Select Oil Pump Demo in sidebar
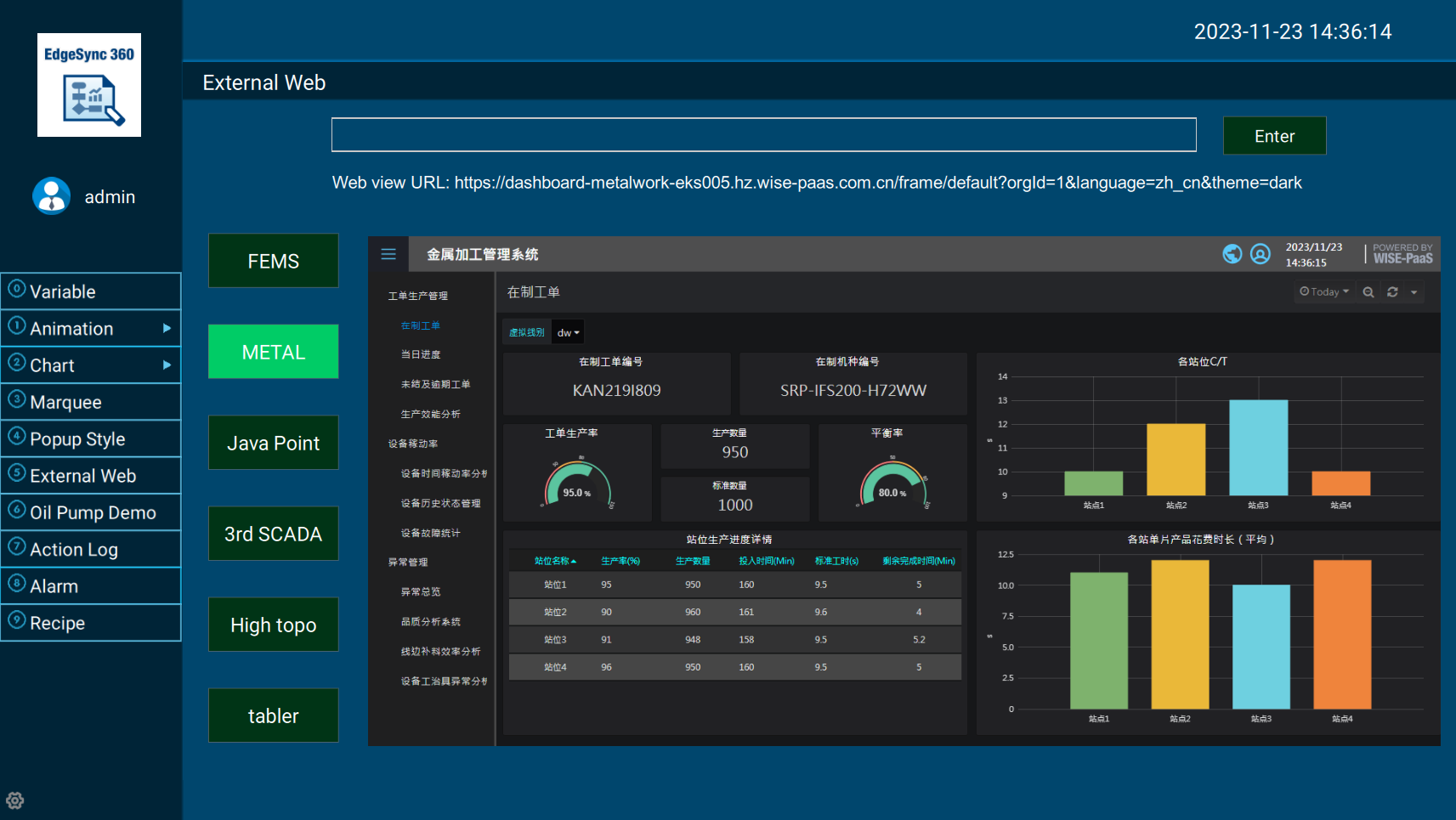 pos(92,512)
